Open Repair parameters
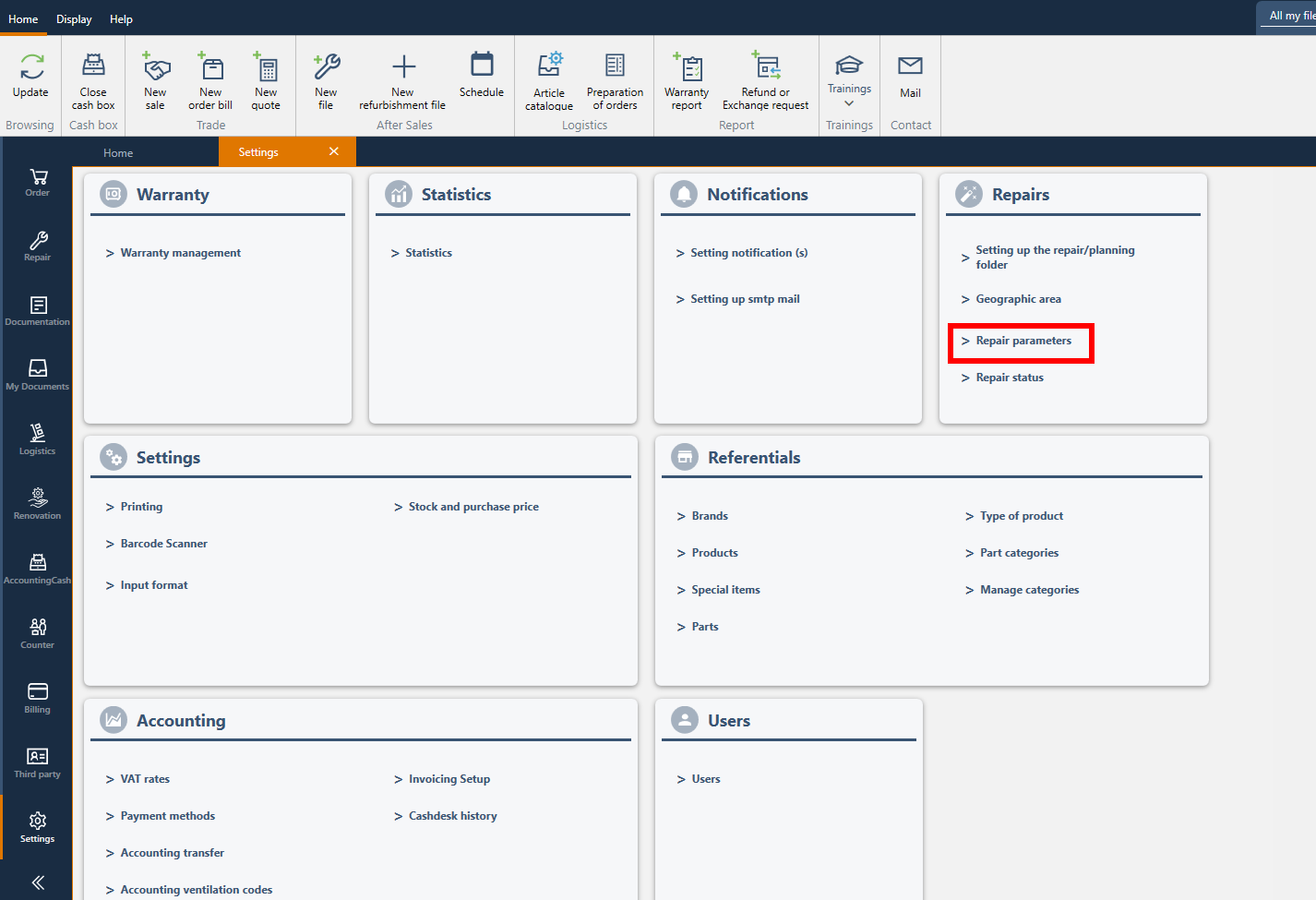1316x900 pixels. click(1023, 341)
